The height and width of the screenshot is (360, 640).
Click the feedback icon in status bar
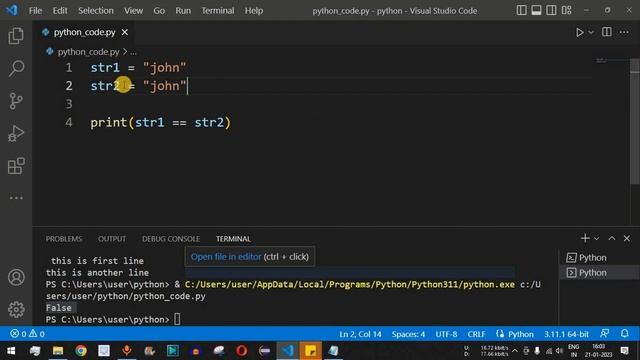point(604,334)
